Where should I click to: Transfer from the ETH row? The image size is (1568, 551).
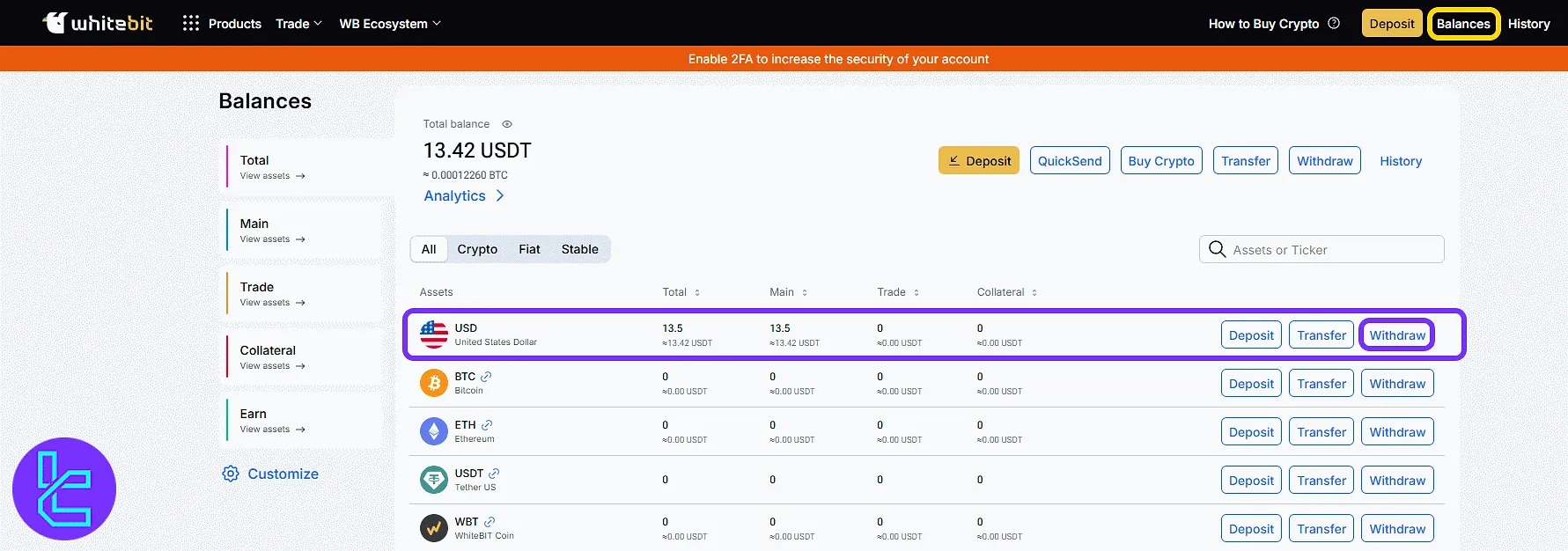click(x=1321, y=432)
